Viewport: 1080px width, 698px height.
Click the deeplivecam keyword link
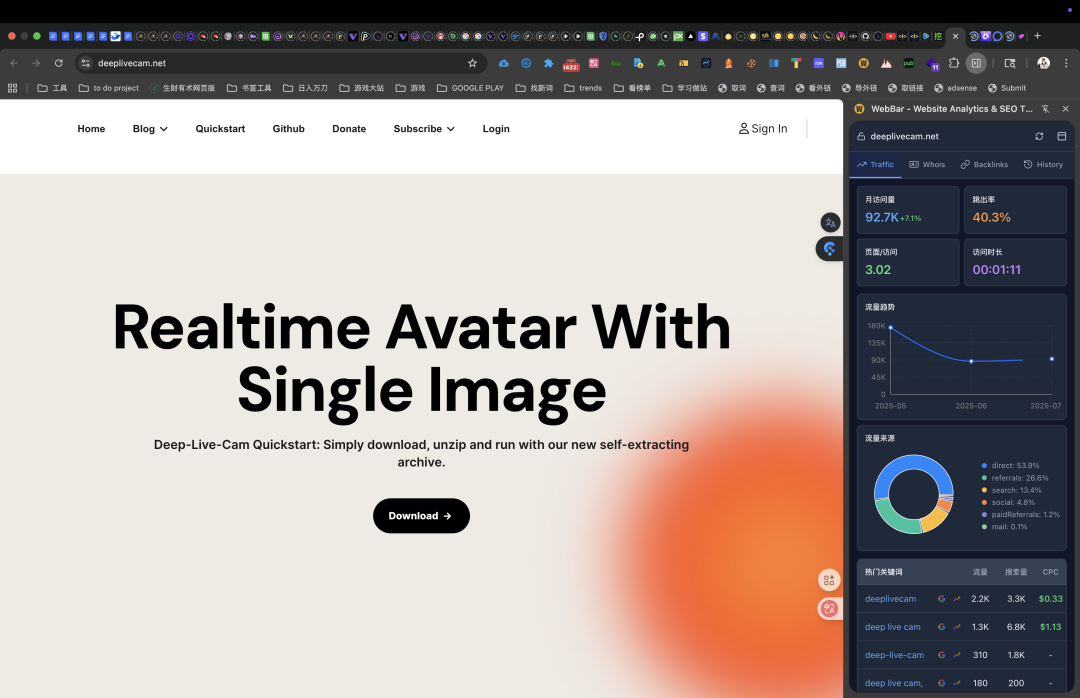point(890,599)
